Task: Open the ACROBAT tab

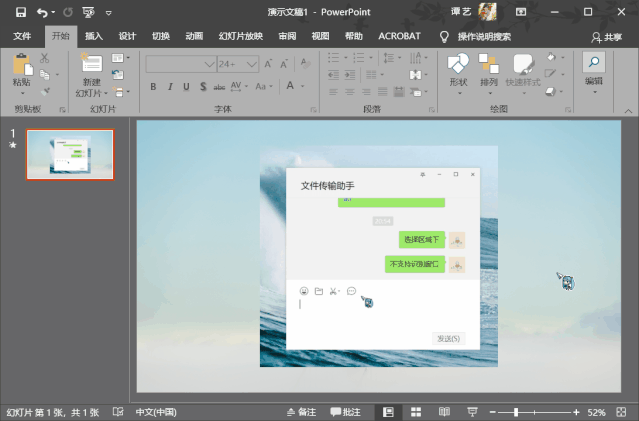Action: pos(399,36)
